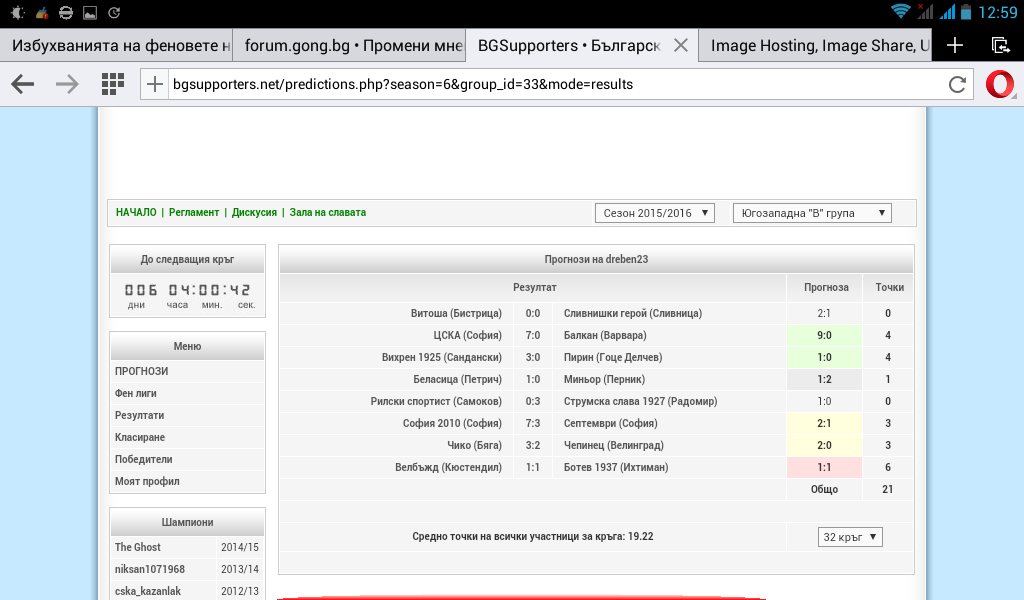Open a new tab with plus icon
This screenshot has height=600, width=1024.
click(955, 45)
